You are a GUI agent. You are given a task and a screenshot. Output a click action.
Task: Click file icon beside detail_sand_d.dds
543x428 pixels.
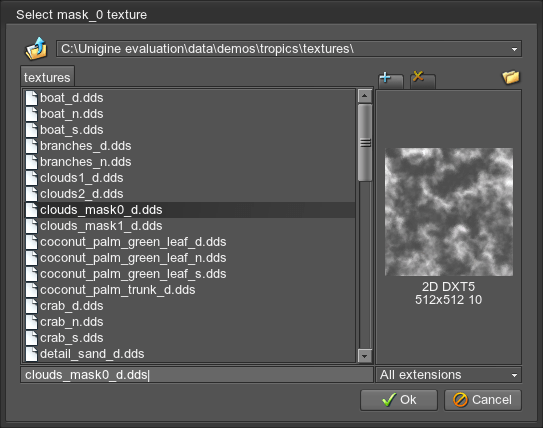click(x=32, y=354)
